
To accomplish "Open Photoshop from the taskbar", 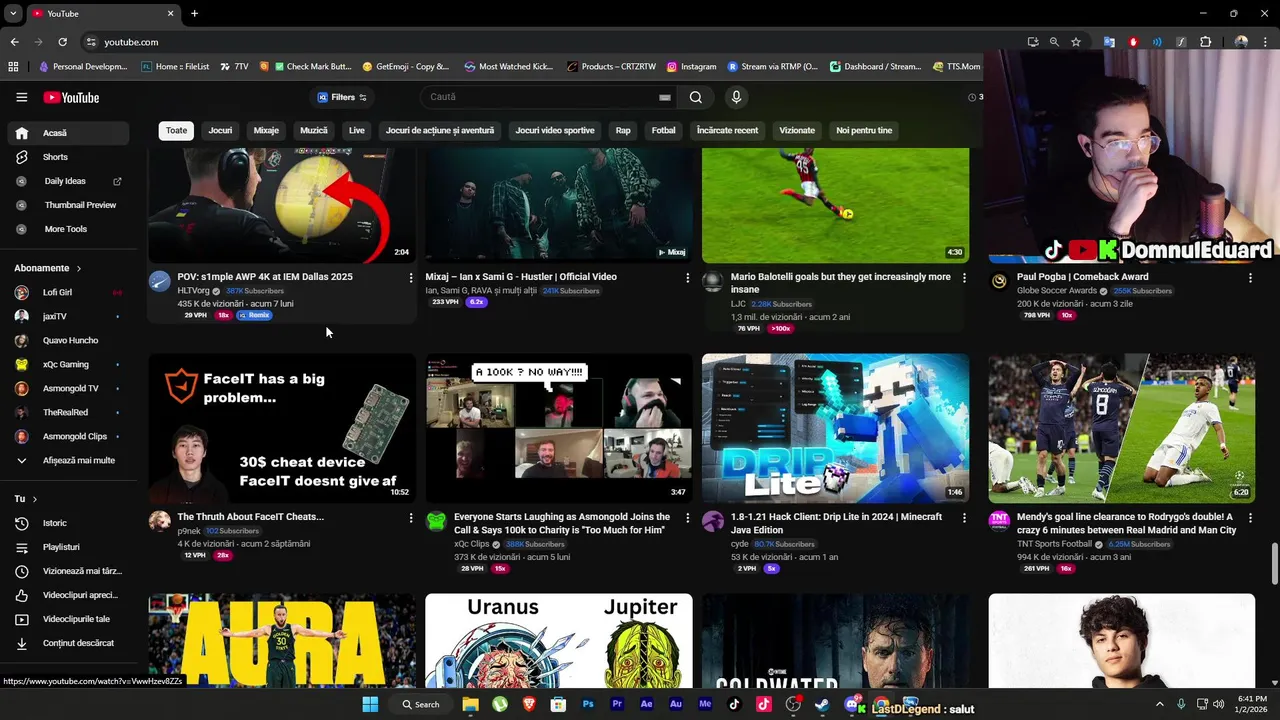I will pyautogui.click(x=588, y=705).
